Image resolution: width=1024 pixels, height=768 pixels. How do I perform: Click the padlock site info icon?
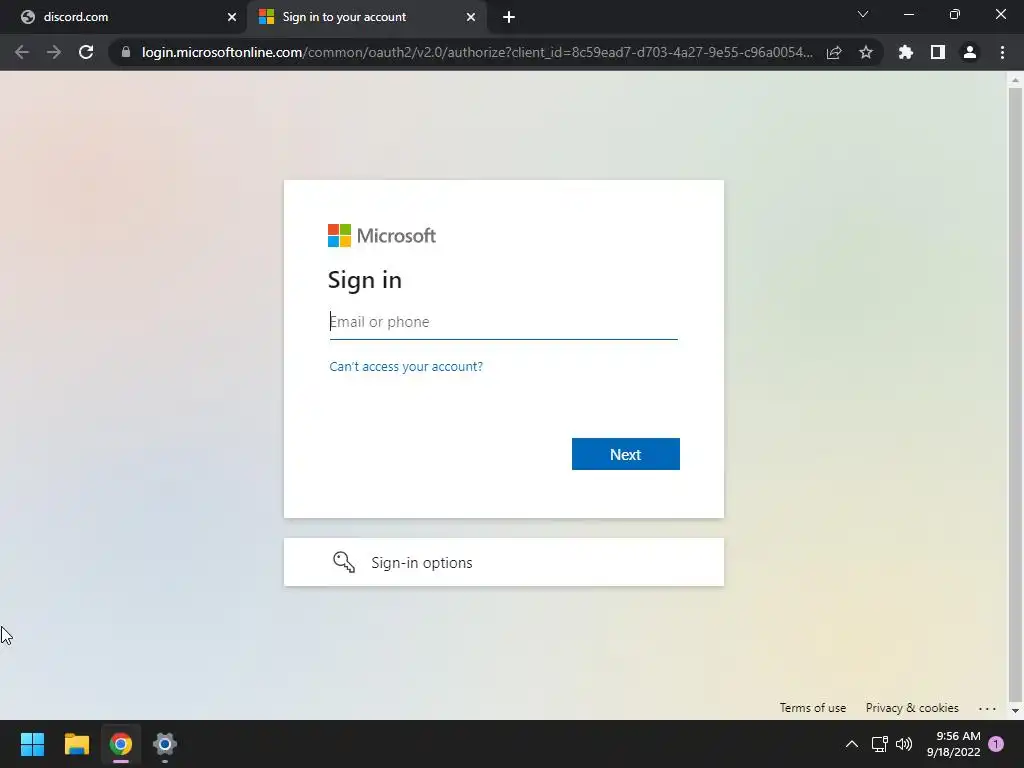tap(126, 52)
